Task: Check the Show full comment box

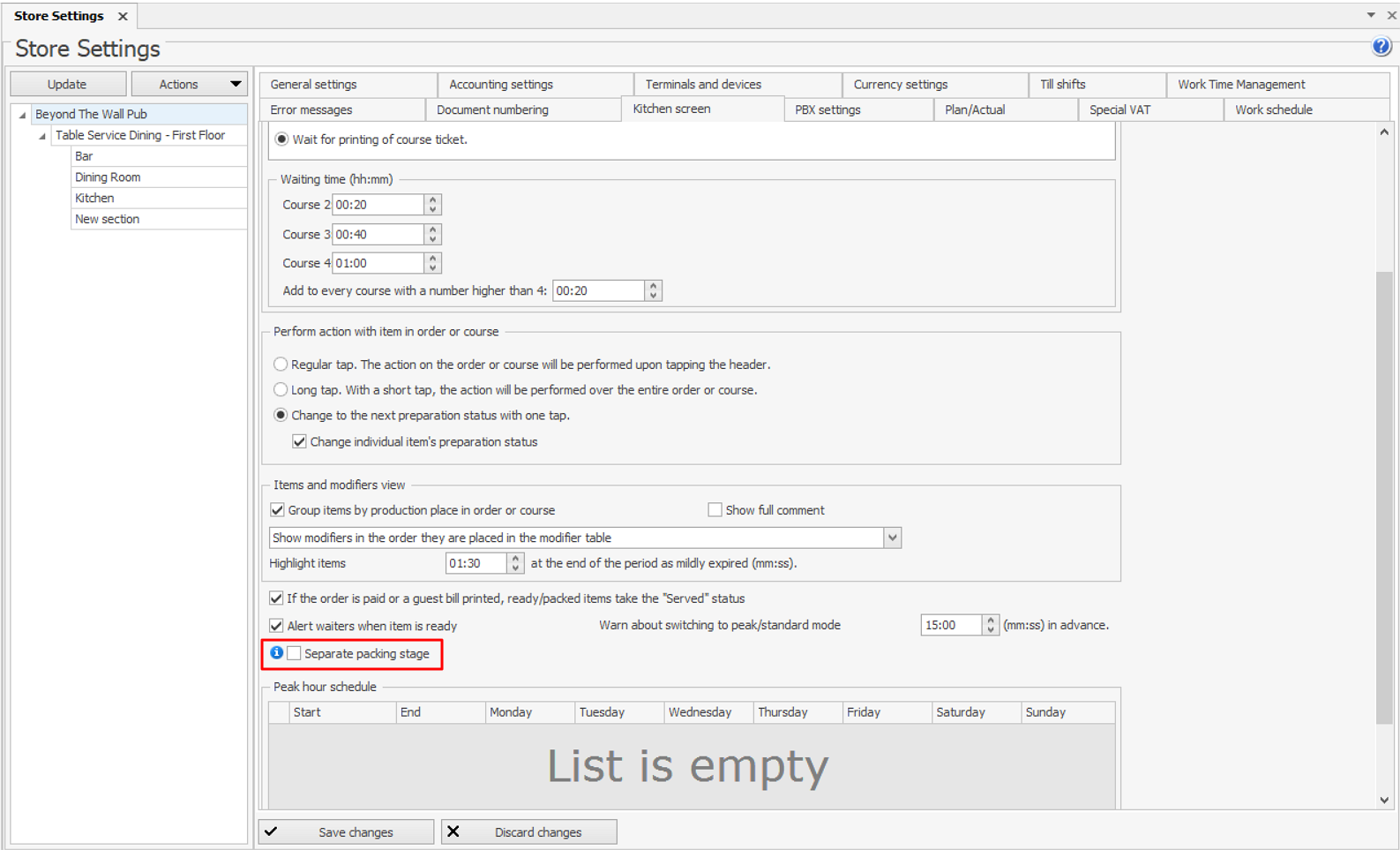Action: click(x=715, y=510)
